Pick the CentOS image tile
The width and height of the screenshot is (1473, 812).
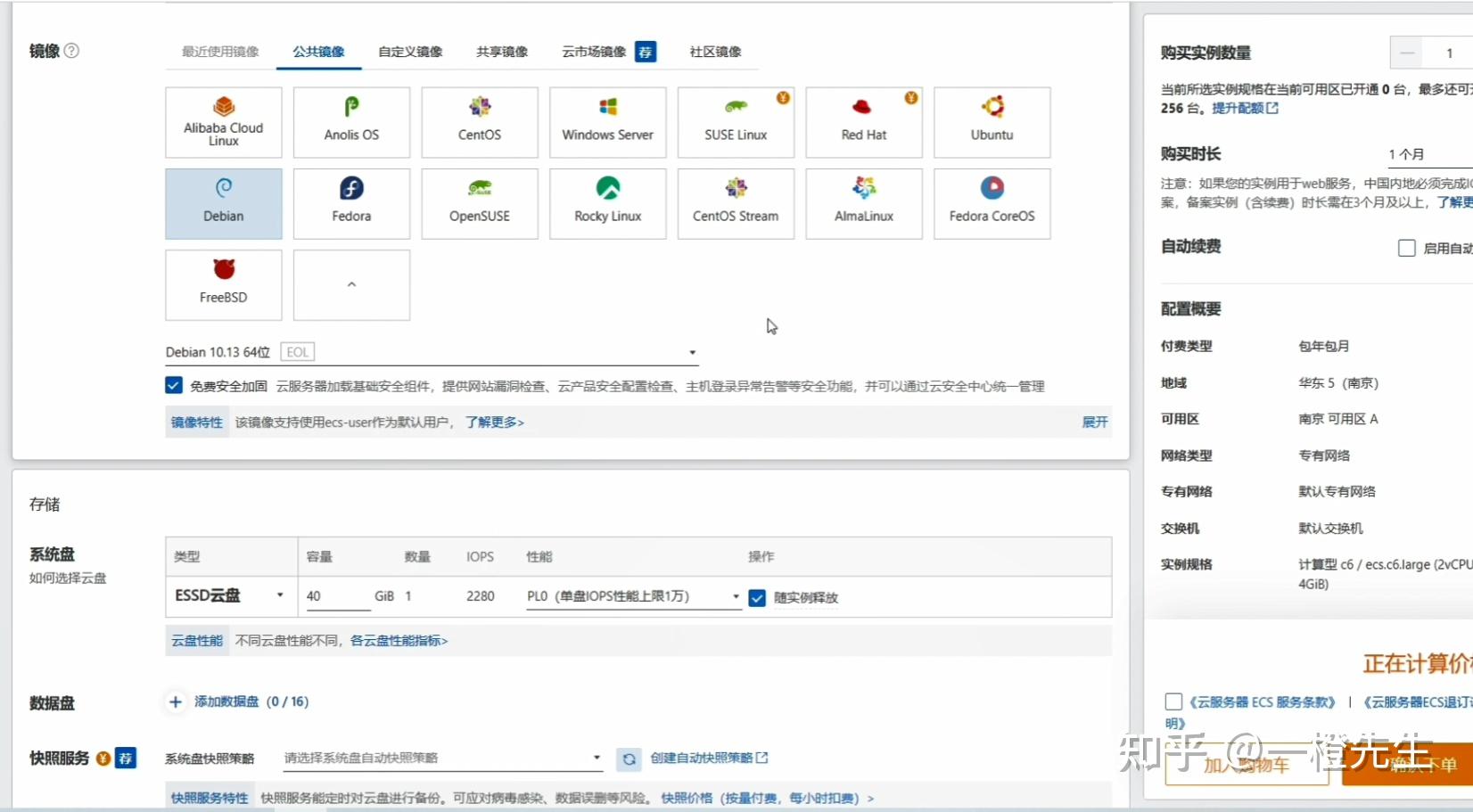coord(480,122)
